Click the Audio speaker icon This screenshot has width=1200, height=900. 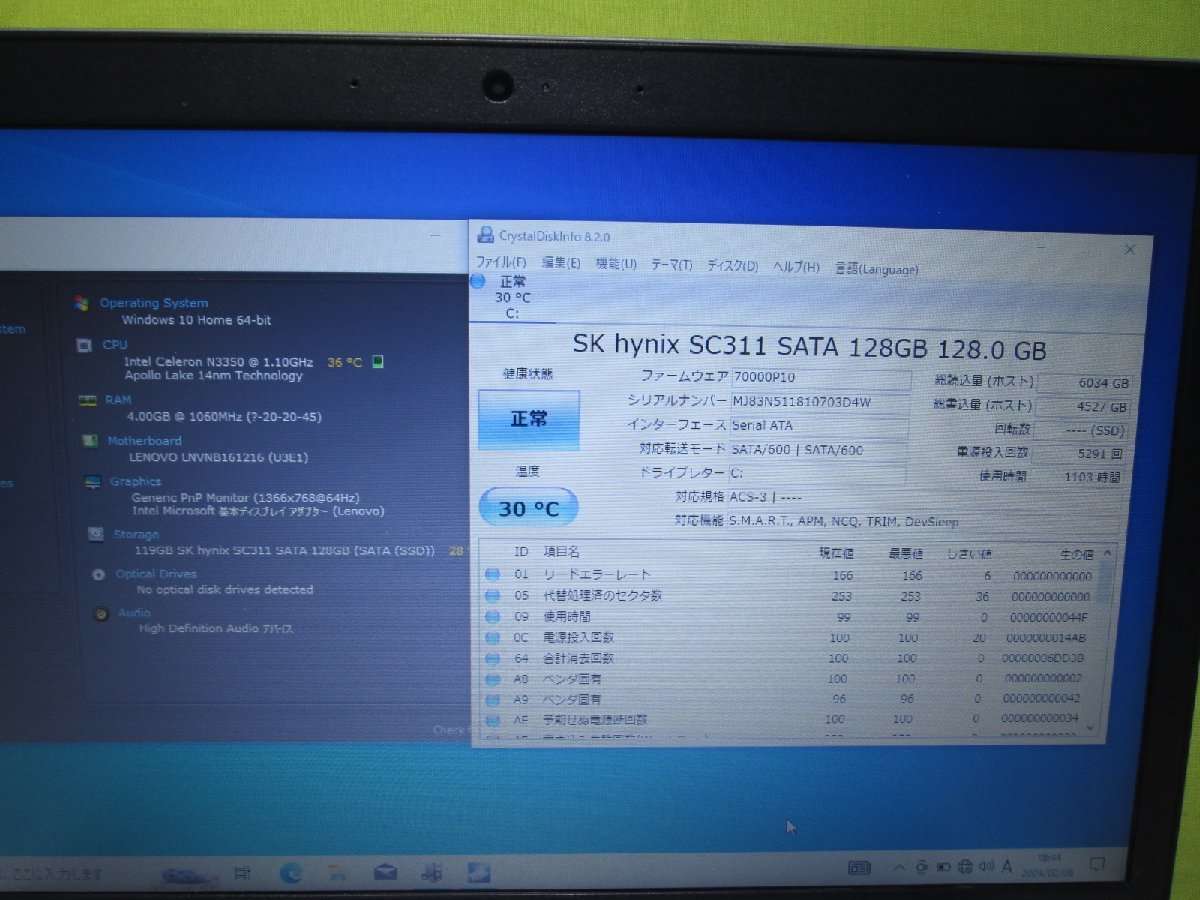(101, 613)
